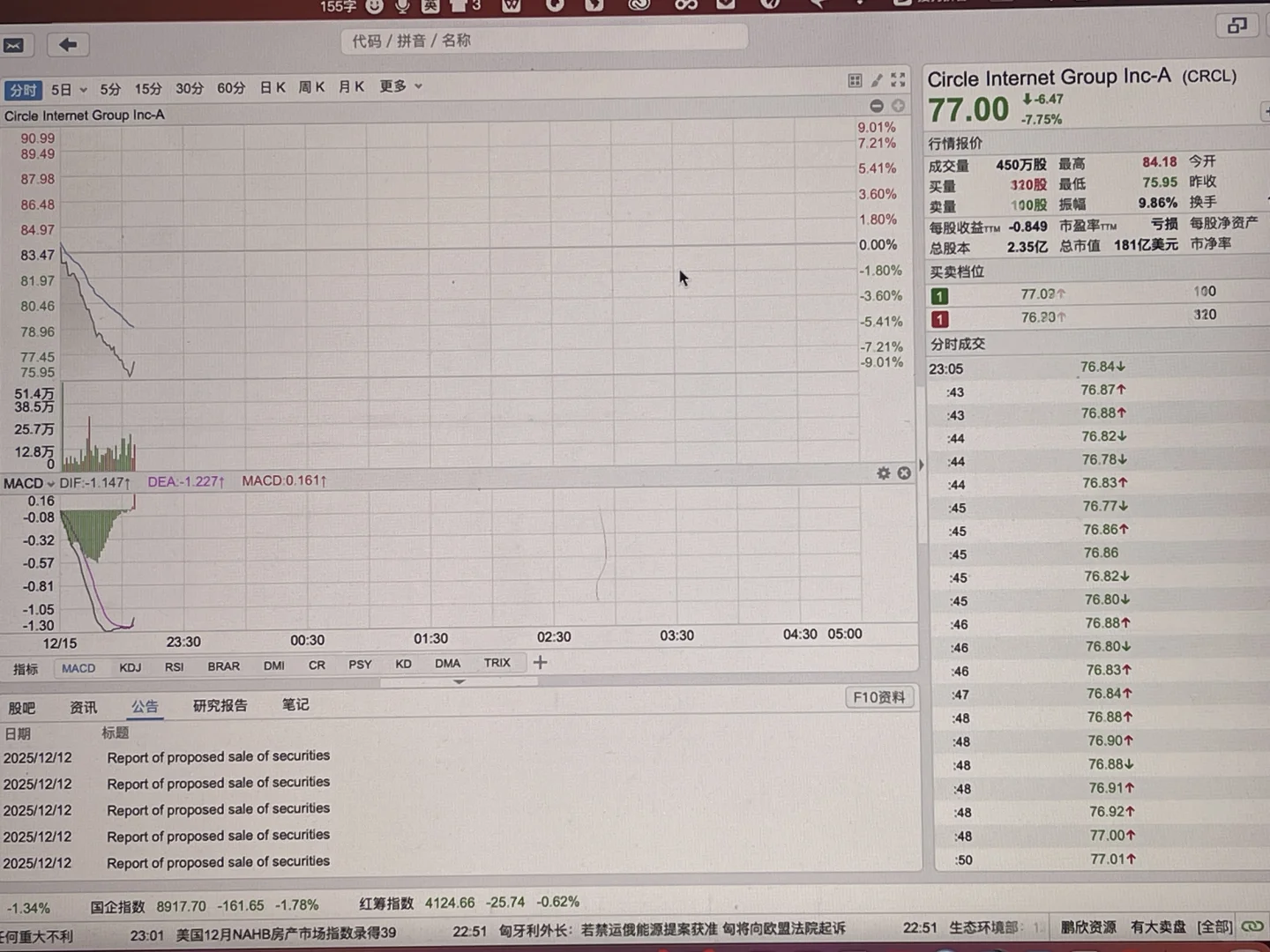This screenshot has height=952, width=1270.
Task: Open the MACD indicator settings gear
Action: 883,473
